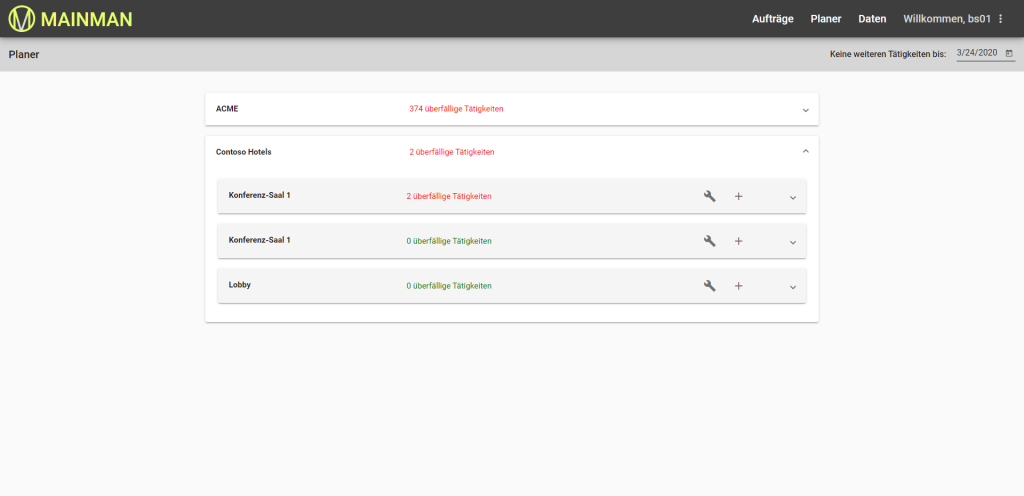Click wrench icon for Konferenz-Saal 1 with 2 overdue
This screenshot has width=1024, height=496.
(710, 196)
